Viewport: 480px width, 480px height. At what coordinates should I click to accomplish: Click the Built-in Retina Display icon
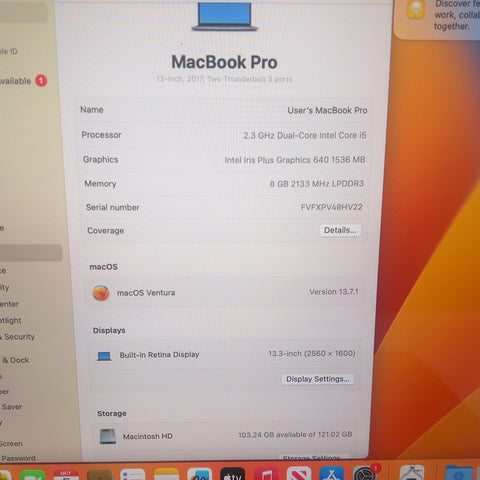[x=104, y=356]
